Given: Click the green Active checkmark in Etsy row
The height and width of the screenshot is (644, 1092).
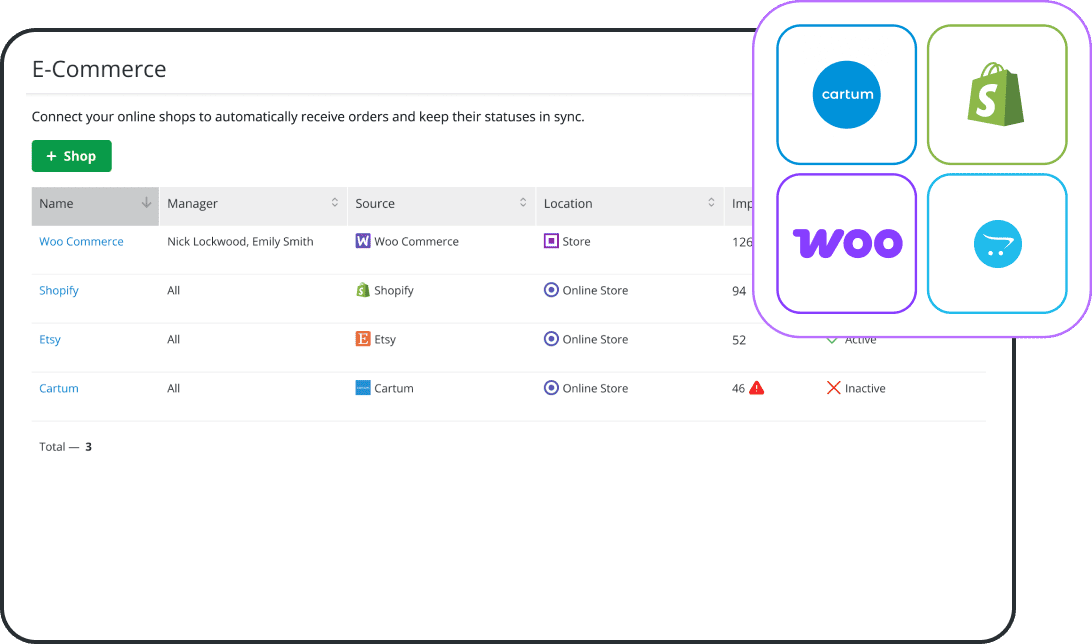Looking at the screenshot, I should tap(832, 339).
